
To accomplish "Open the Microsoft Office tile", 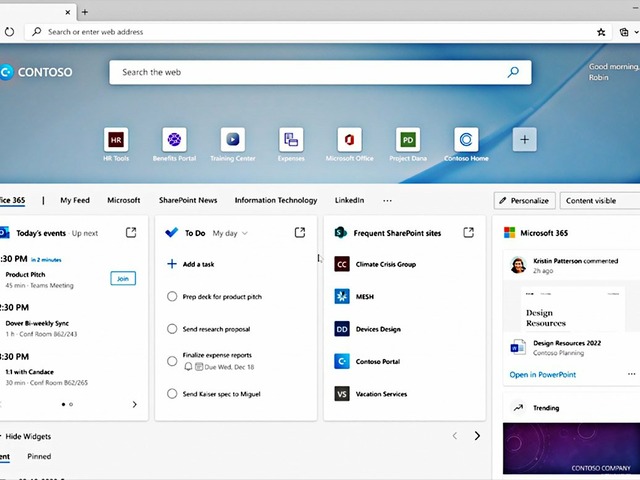I will (349, 140).
